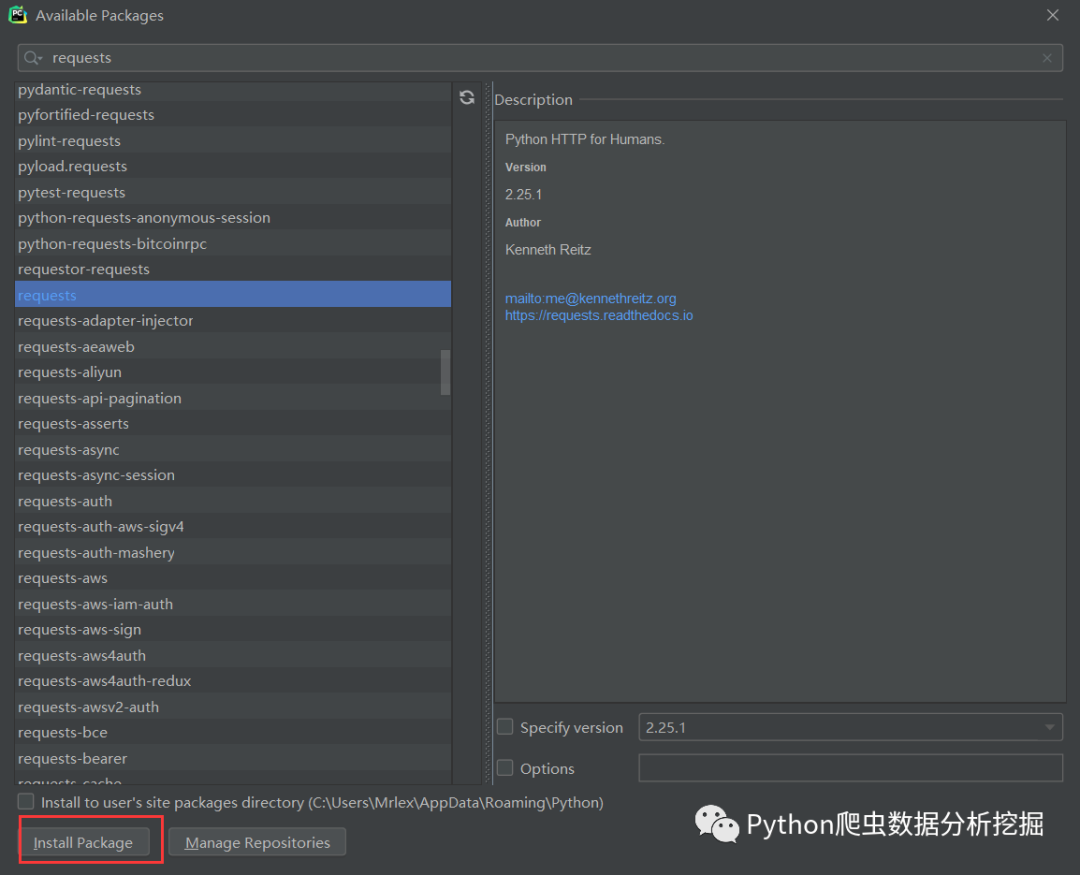Click the Python HTTP for Humans text
This screenshot has width=1080, height=875.
585,139
